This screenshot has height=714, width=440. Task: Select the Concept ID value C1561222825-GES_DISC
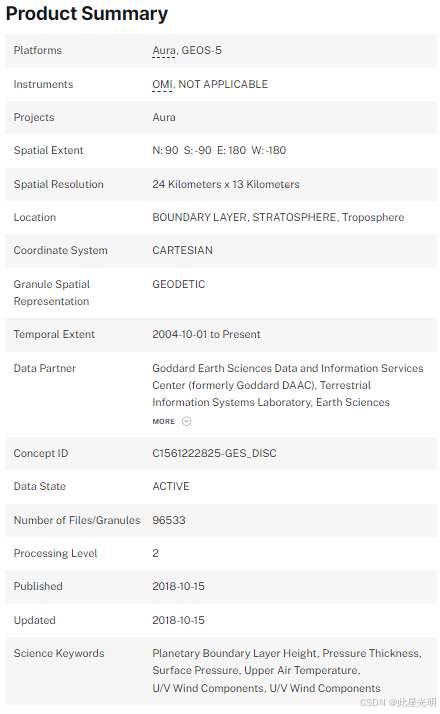[214, 453]
